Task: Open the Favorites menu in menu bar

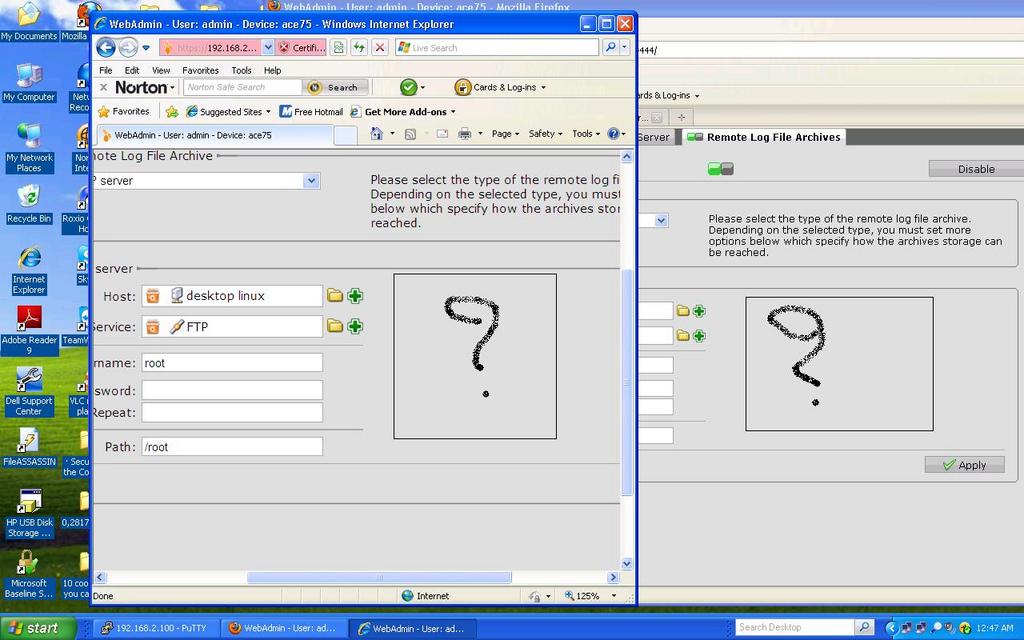Action: (200, 71)
